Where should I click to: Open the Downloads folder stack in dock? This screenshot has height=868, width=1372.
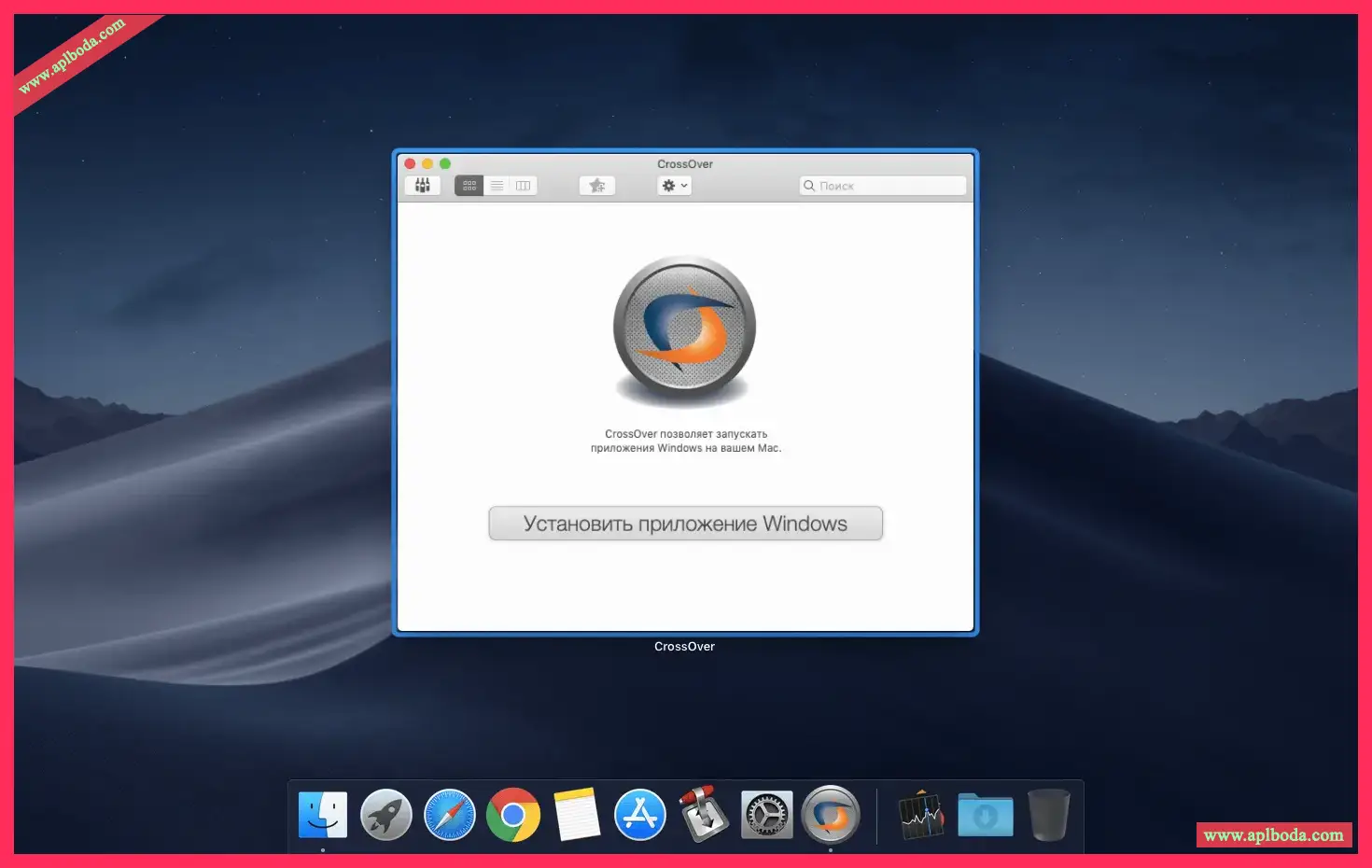pyautogui.click(x=985, y=815)
